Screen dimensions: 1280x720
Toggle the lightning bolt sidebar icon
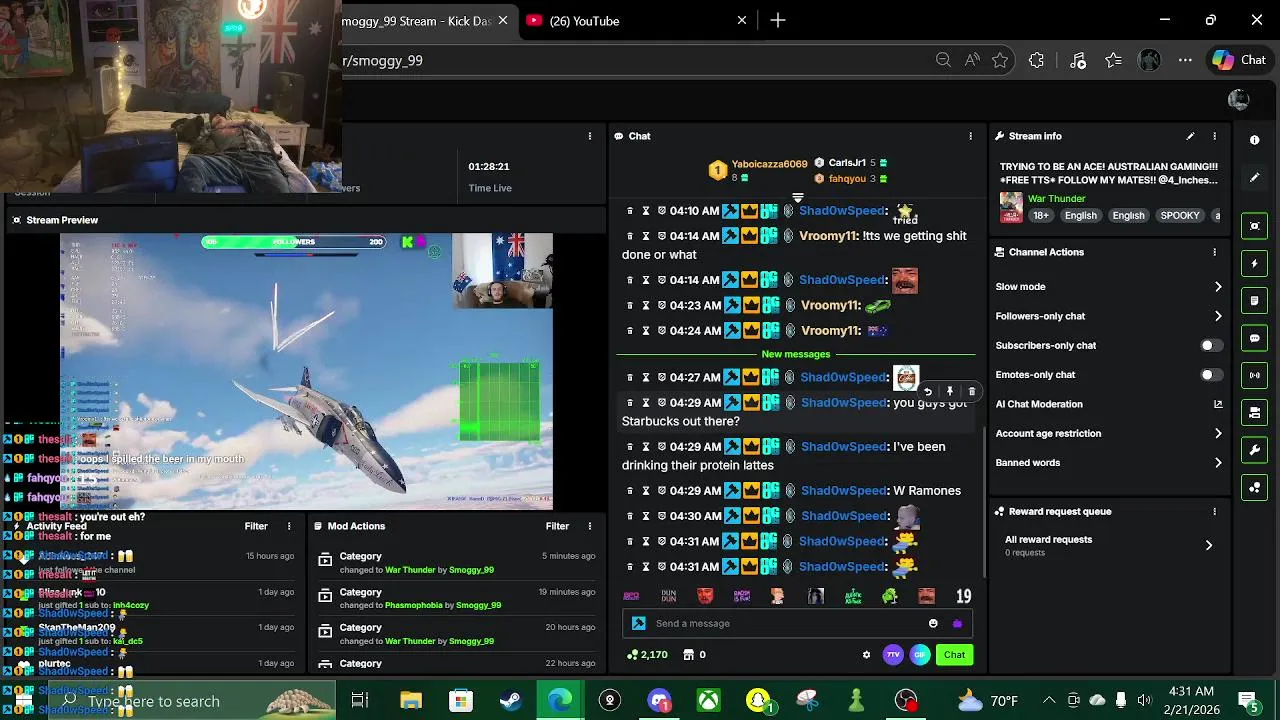click(1255, 263)
